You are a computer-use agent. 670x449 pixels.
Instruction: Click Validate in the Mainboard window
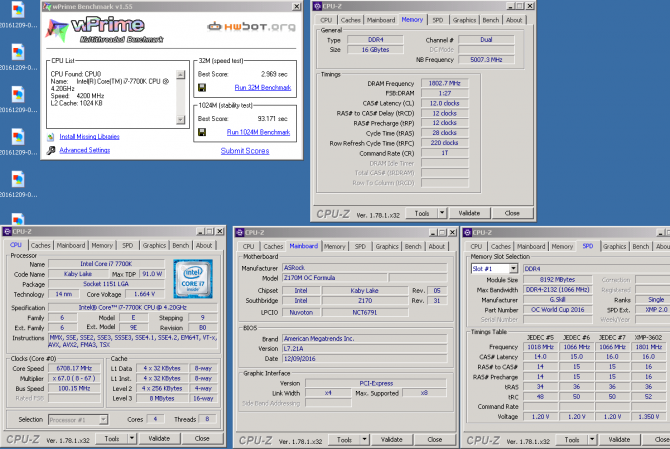[x=391, y=439]
